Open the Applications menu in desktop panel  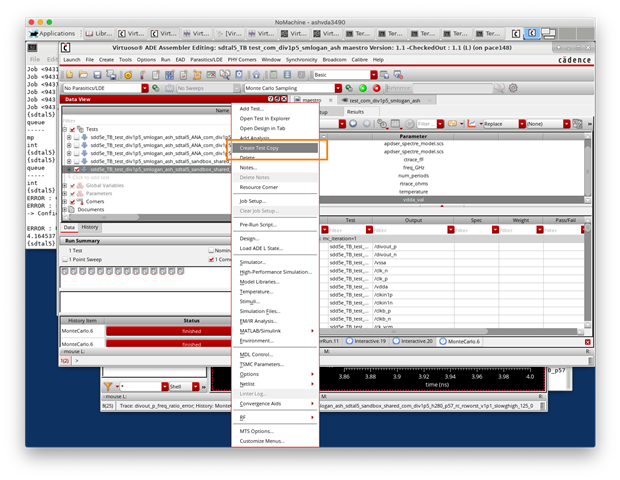click(x=52, y=34)
